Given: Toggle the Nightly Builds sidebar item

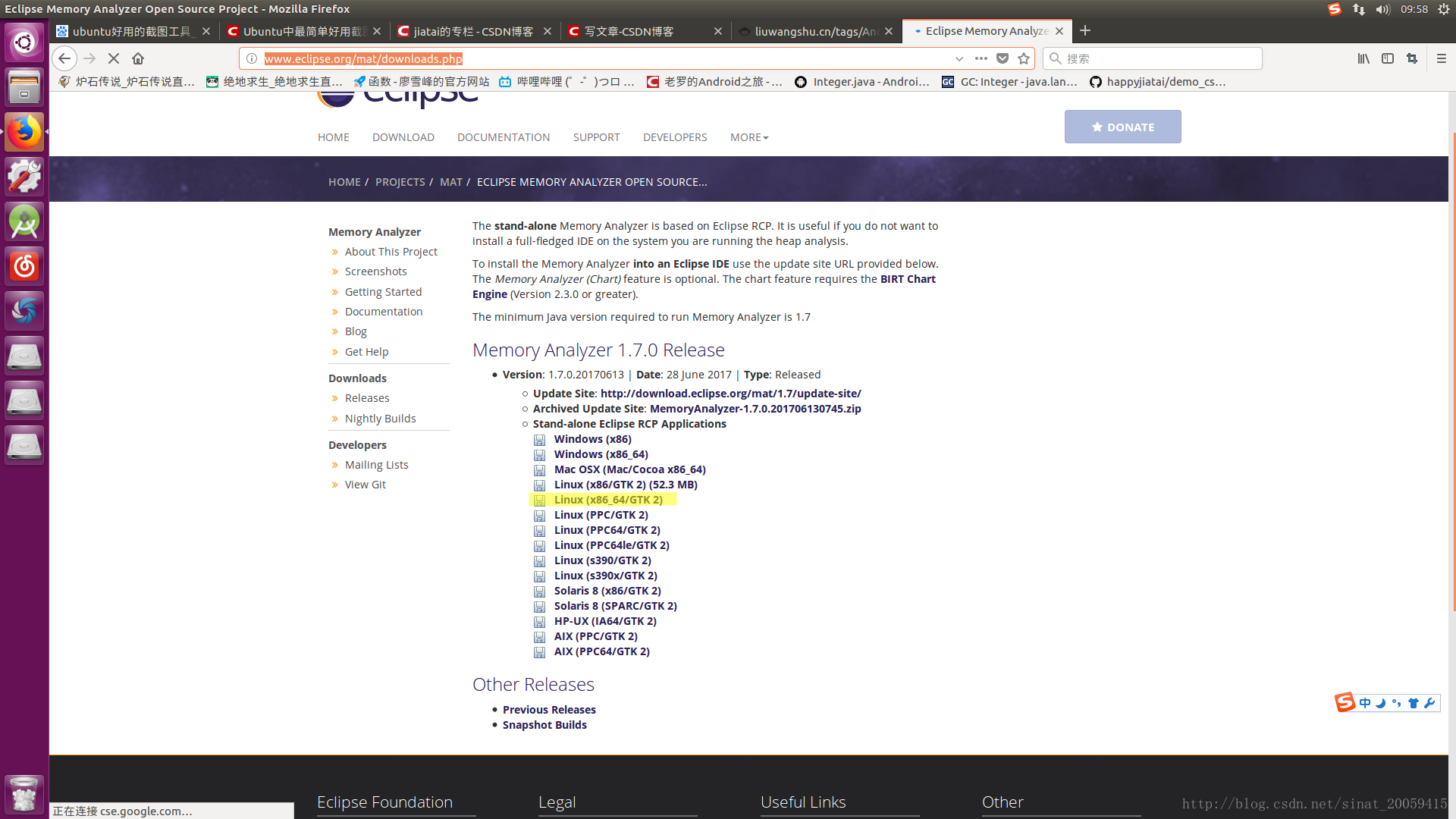Looking at the screenshot, I should tap(380, 418).
